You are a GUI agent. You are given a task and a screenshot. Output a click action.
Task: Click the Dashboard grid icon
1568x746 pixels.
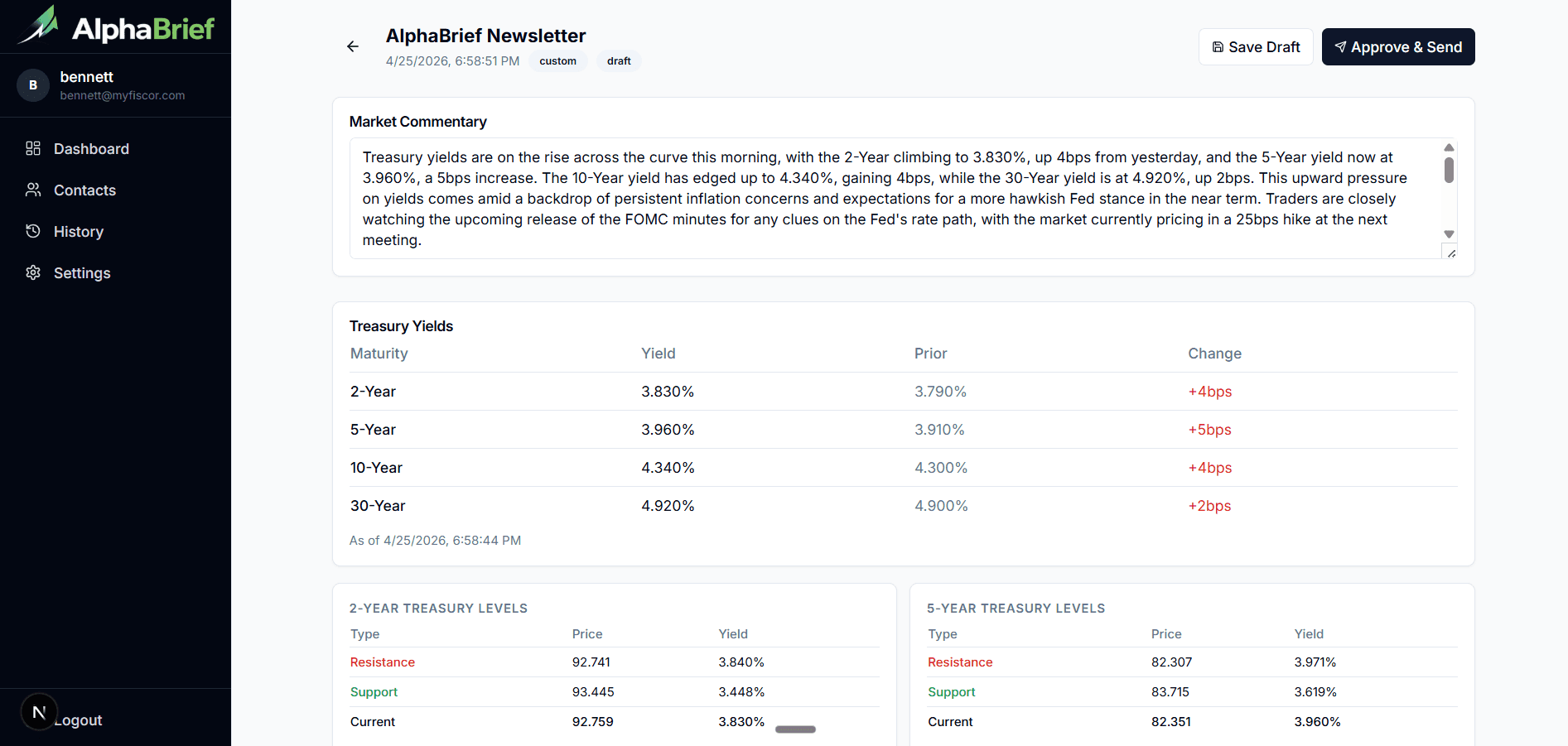pos(33,148)
